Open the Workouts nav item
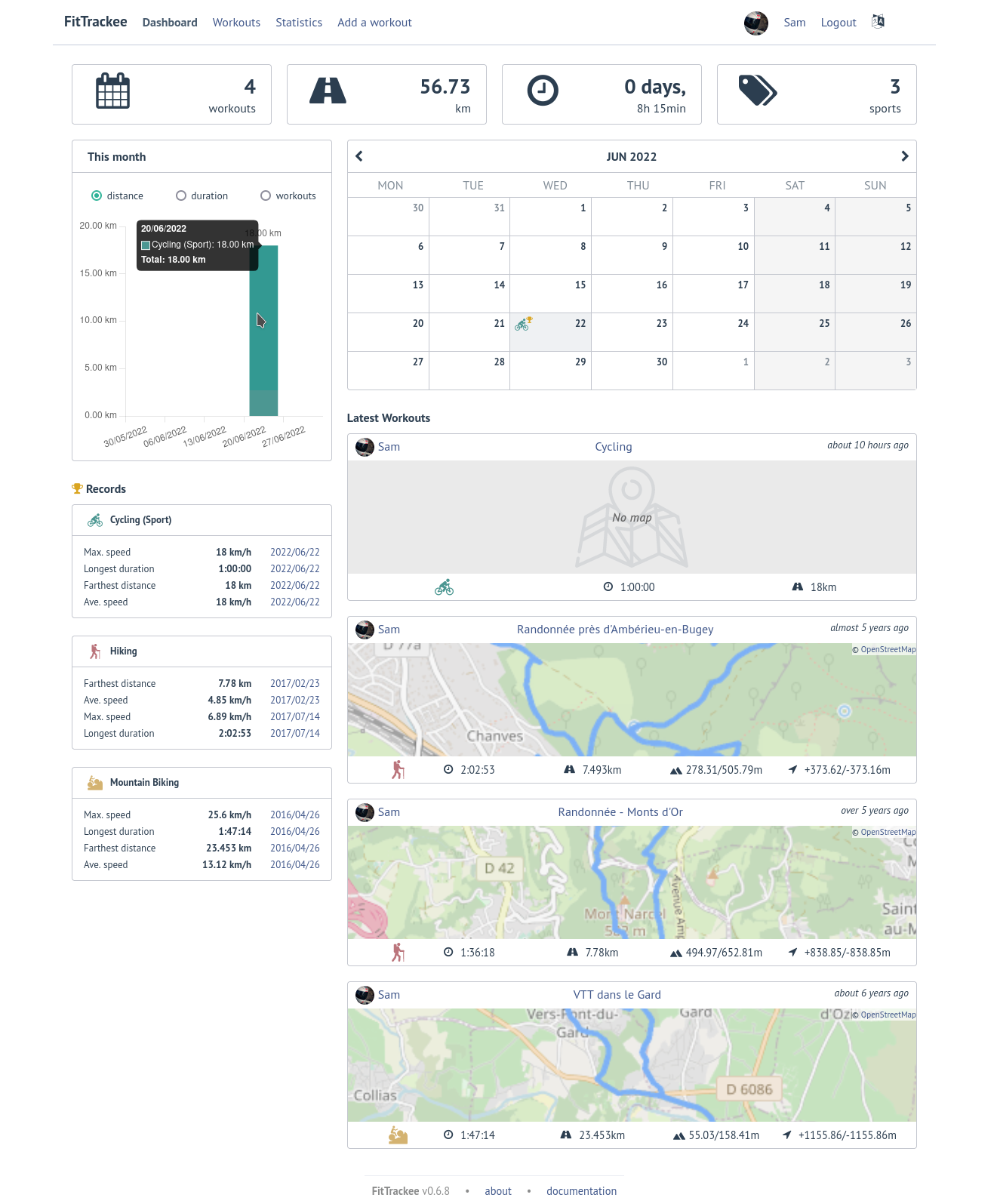997x1204 pixels. [236, 23]
